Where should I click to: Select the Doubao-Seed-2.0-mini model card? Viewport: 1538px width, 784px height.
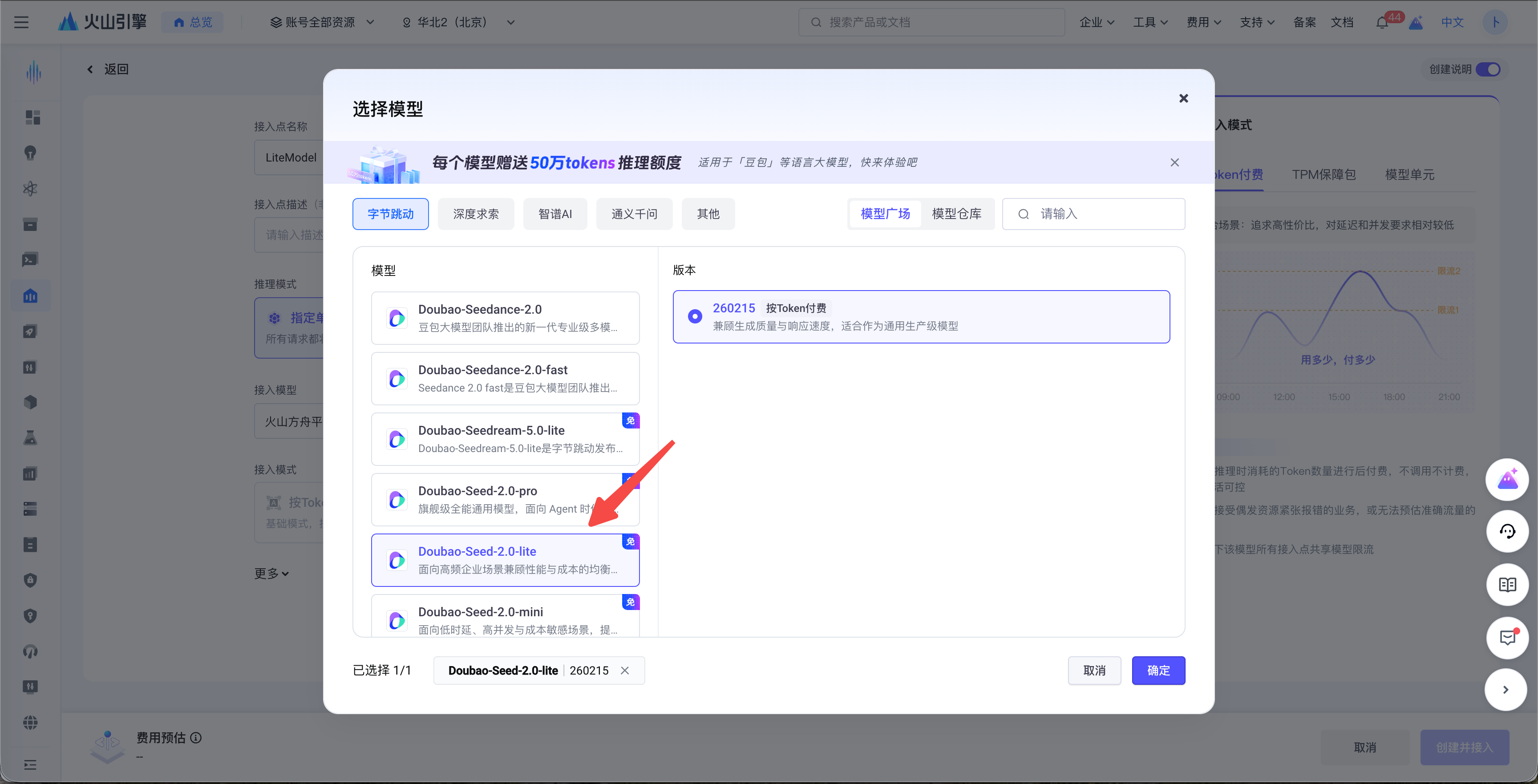coord(505,616)
